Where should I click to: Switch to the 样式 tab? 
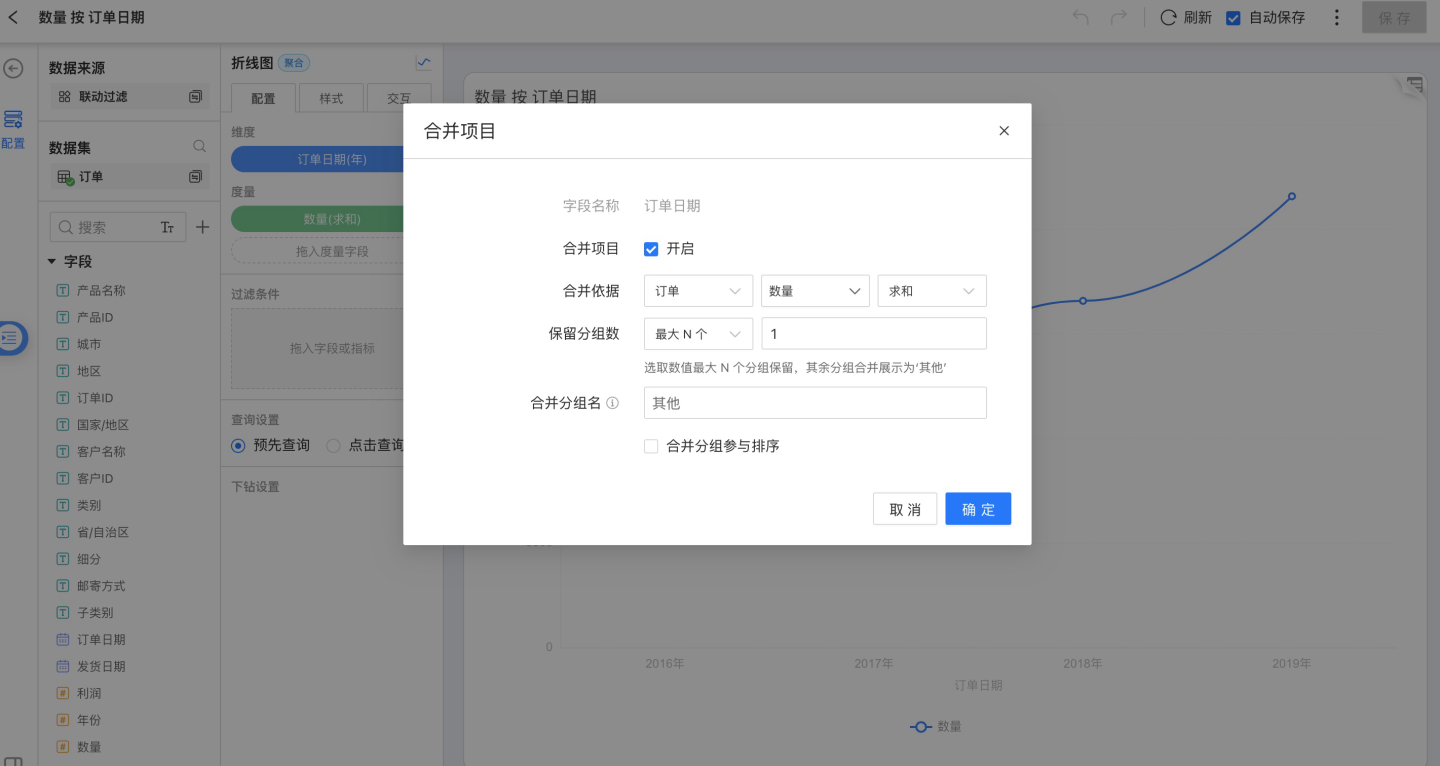pyautogui.click(x=331, y=98)
